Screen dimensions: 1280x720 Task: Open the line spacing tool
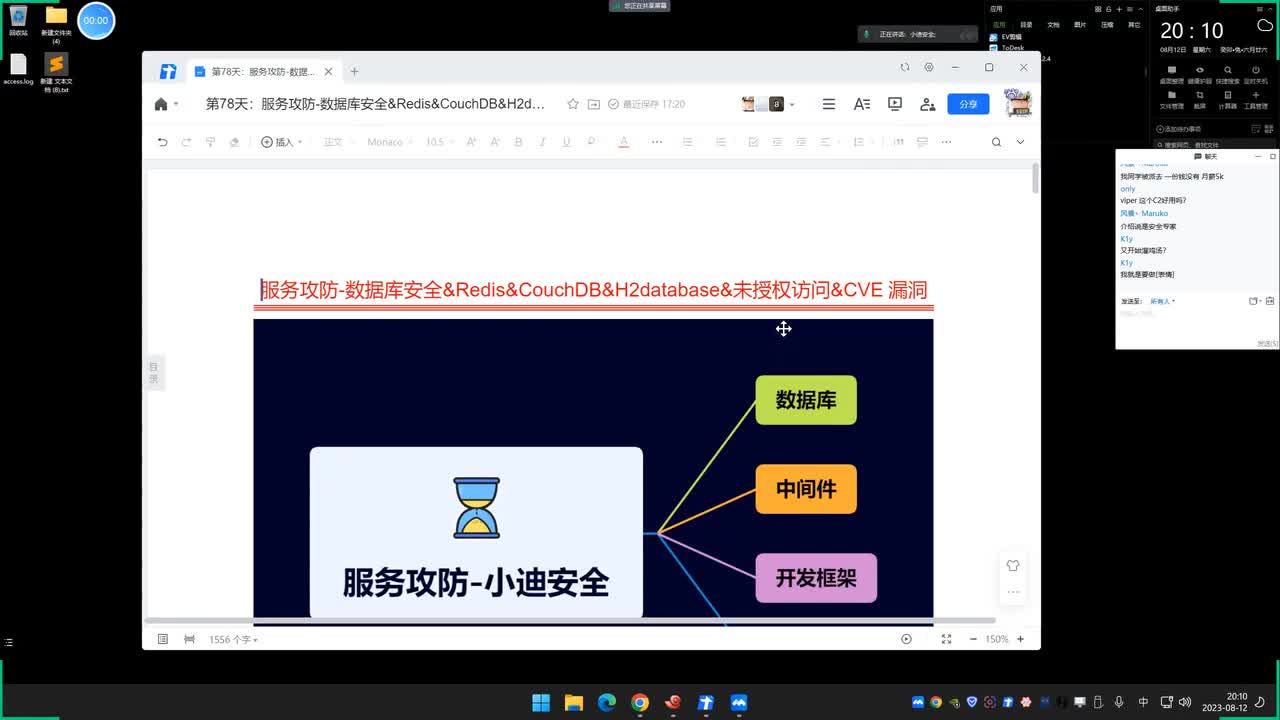pos(859,142)
